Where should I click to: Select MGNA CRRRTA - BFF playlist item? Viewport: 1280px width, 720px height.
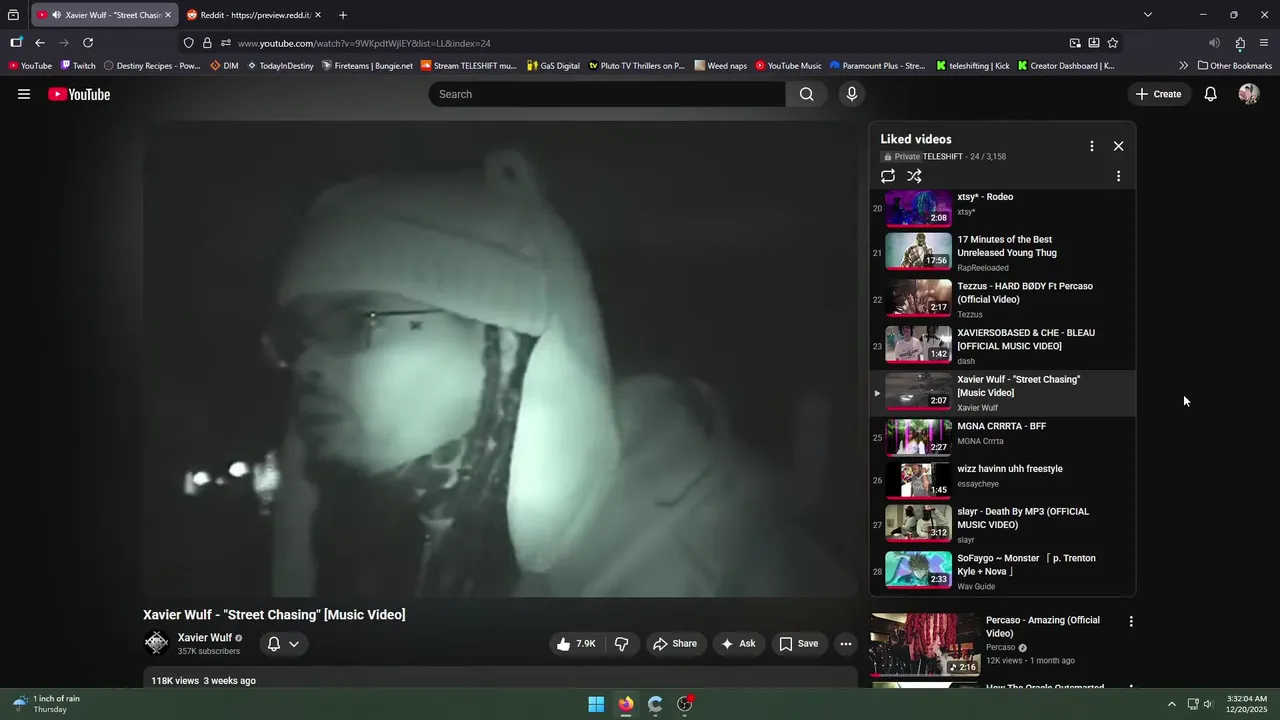[x=1001, y=437]
